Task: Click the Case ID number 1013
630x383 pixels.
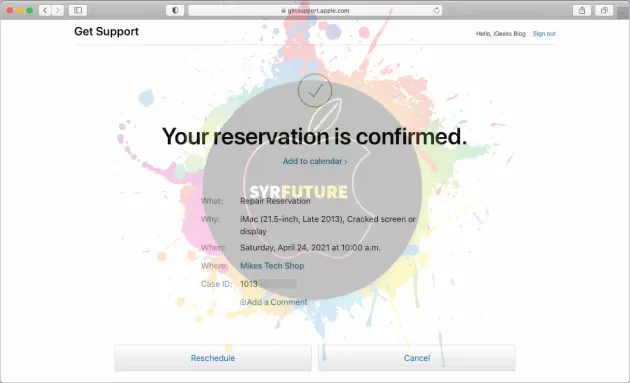Action: pos(249,284)
